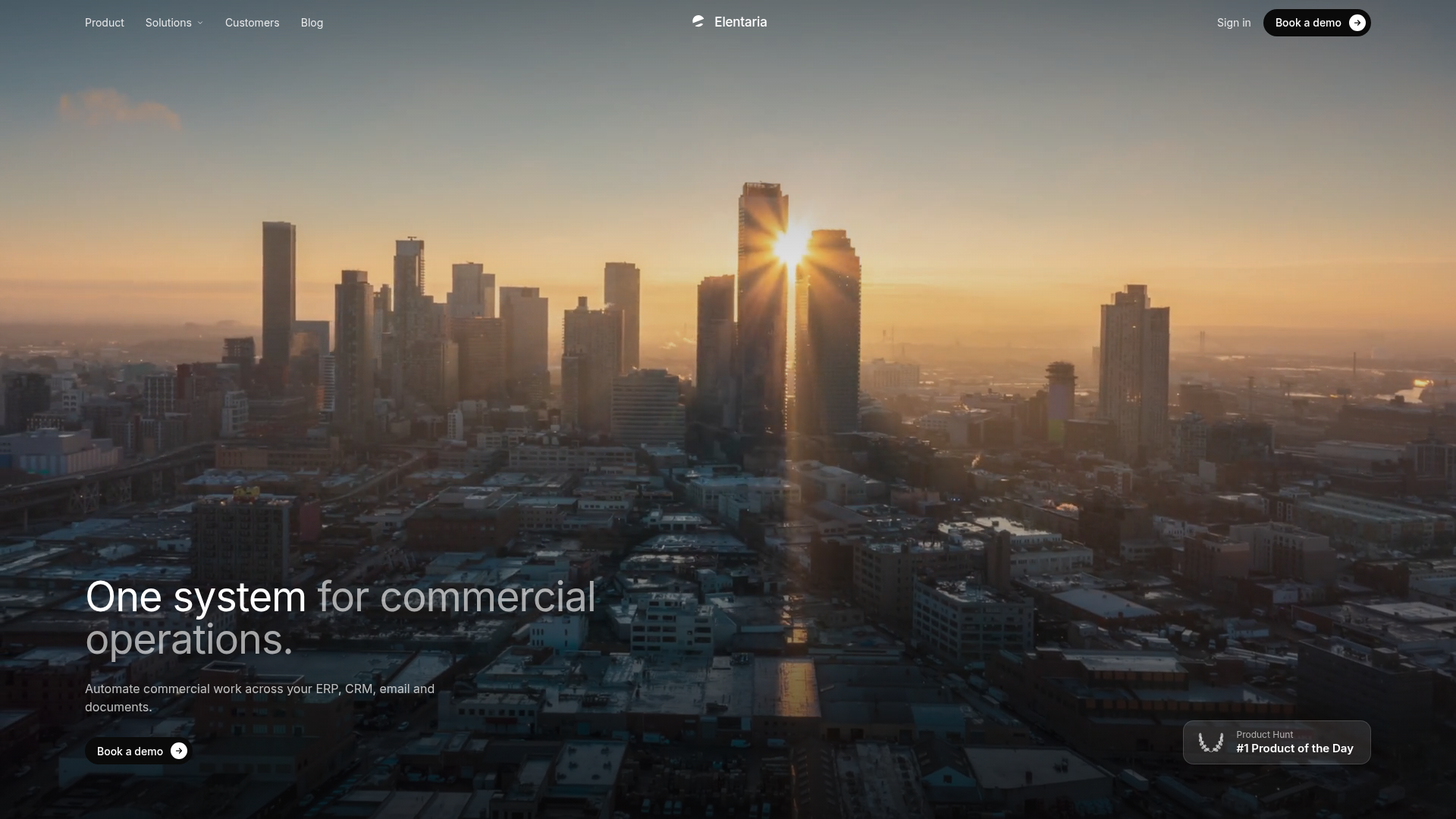Click the '#1 Product of the Day' text

tap(1294, 748)
